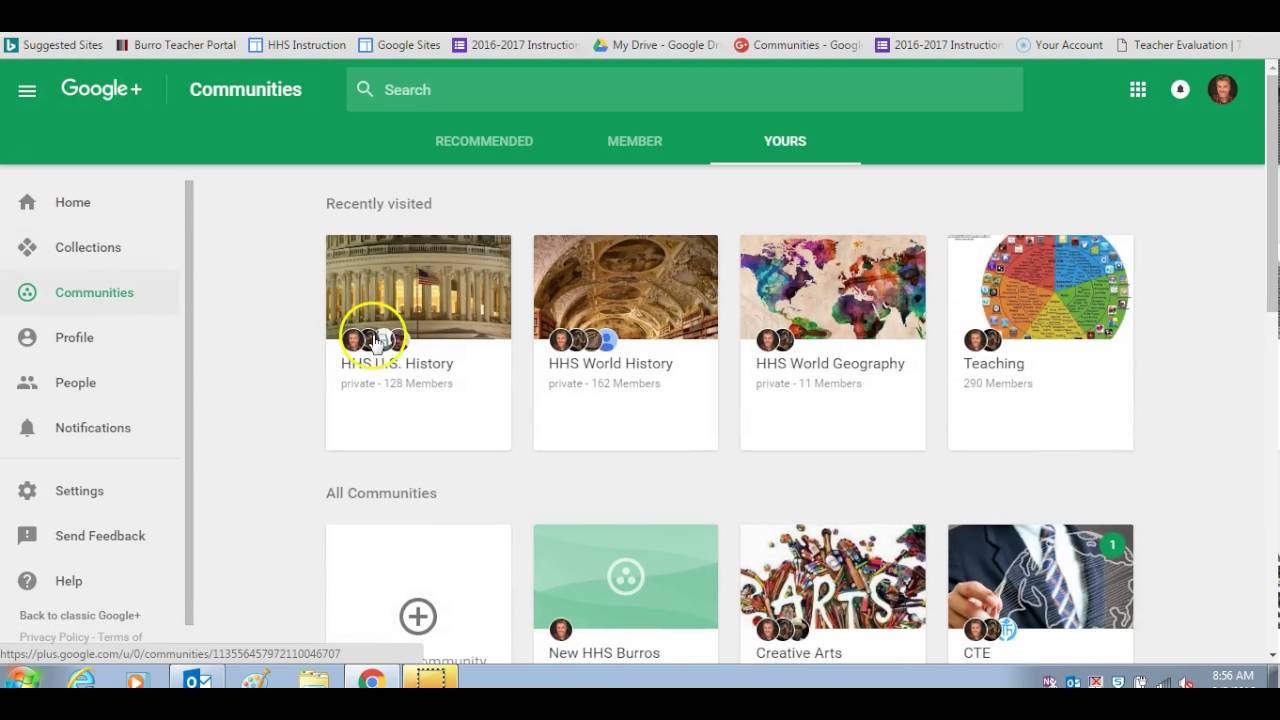Screen dimensions: 1280x720
Task: Click the Profile icon in sidebar
Action: click(27, 337)
